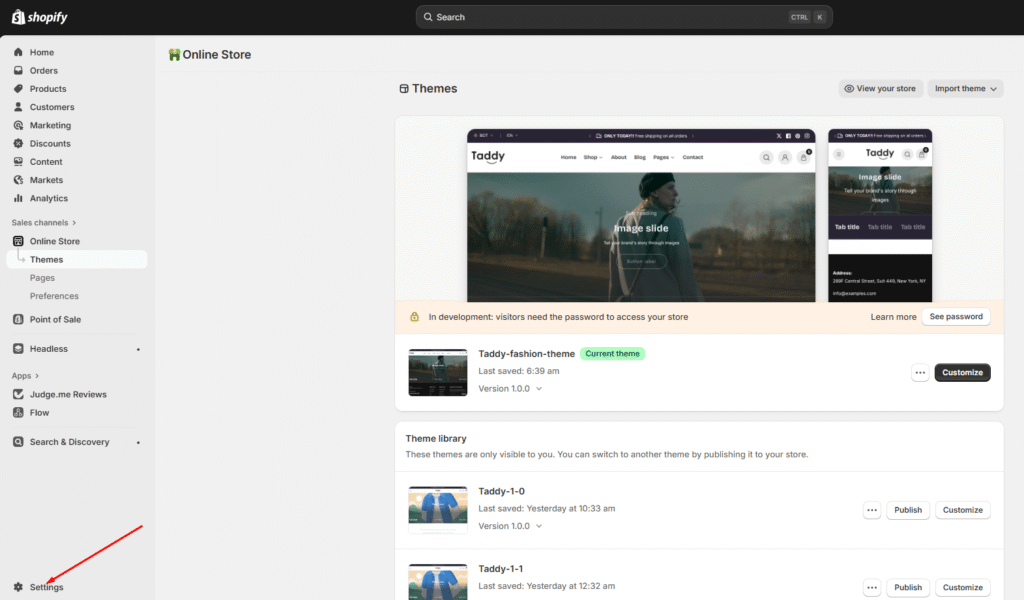Click View your store button
Screen dimensions: 1024x600
[880, 89]
